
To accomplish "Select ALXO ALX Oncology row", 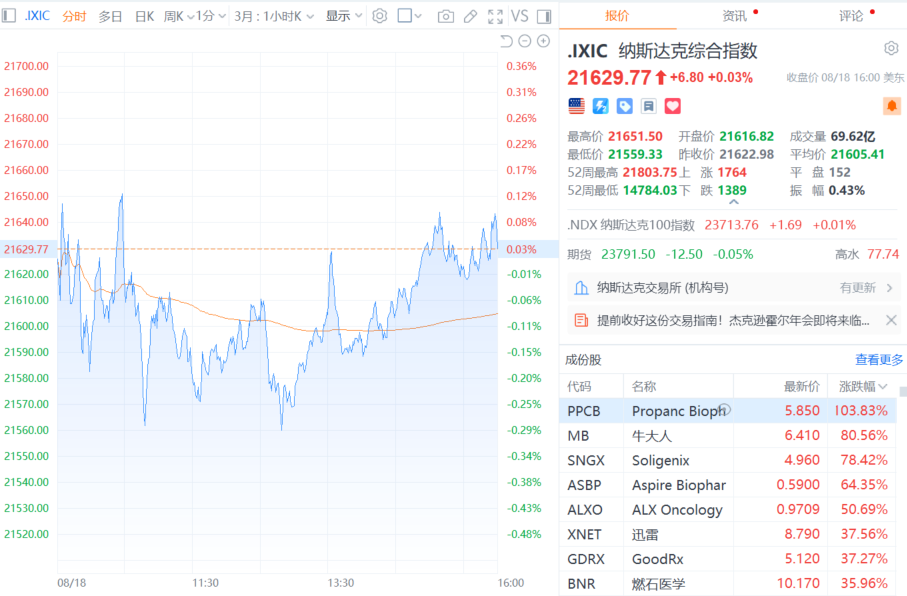I will pos(728,509).
